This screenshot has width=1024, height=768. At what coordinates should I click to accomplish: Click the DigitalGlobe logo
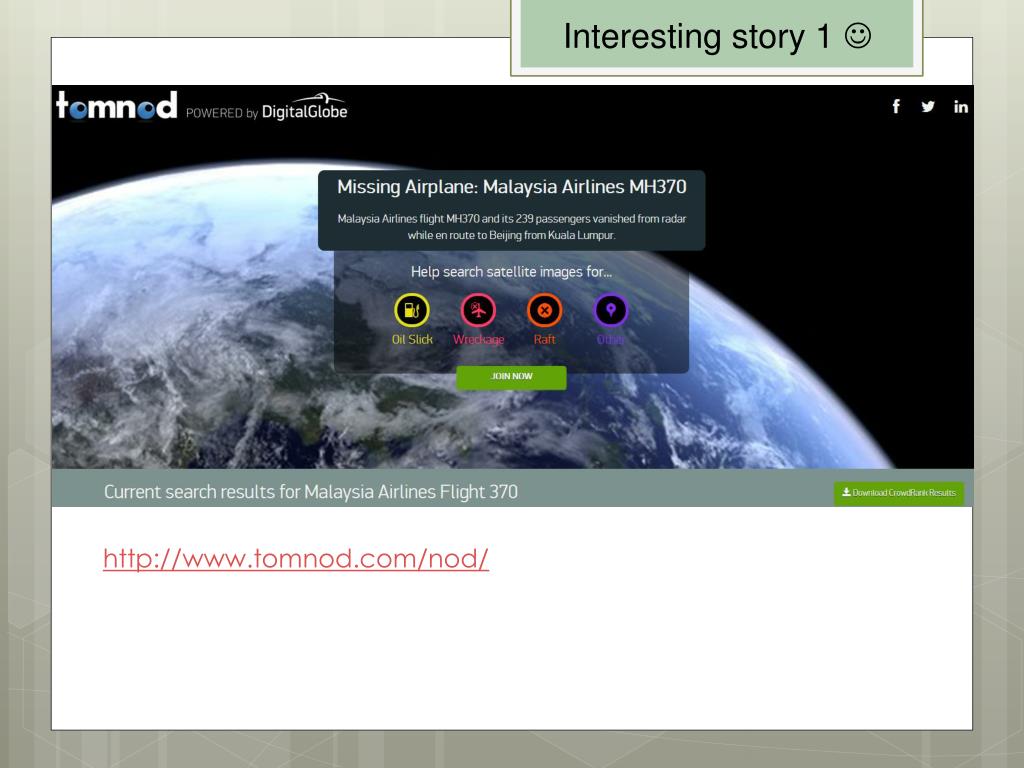click(x=304, y=107)
